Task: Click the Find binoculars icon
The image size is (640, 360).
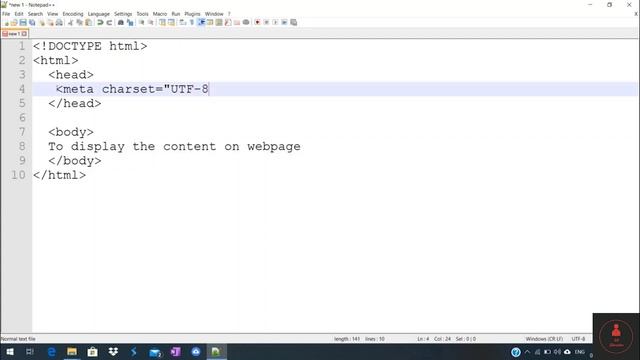Action: (x=121, y=22)
